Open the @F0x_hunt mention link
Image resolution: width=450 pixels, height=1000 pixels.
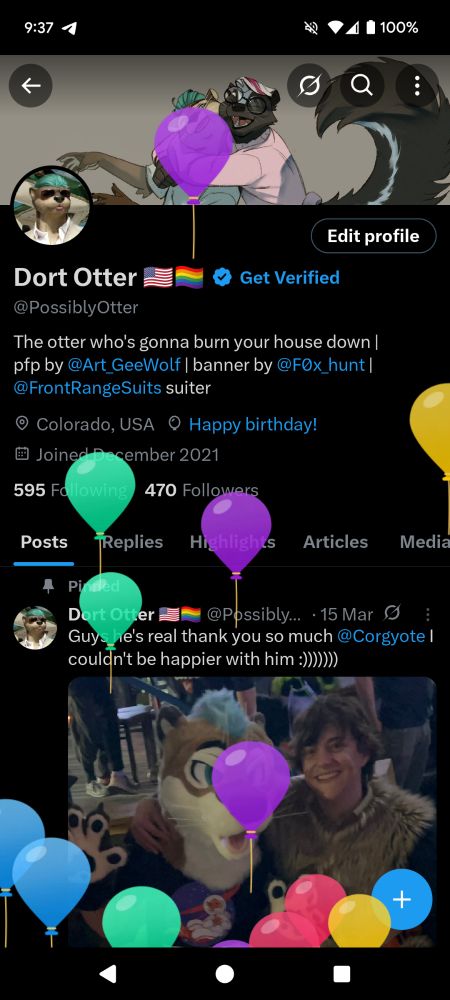(321, 365)
